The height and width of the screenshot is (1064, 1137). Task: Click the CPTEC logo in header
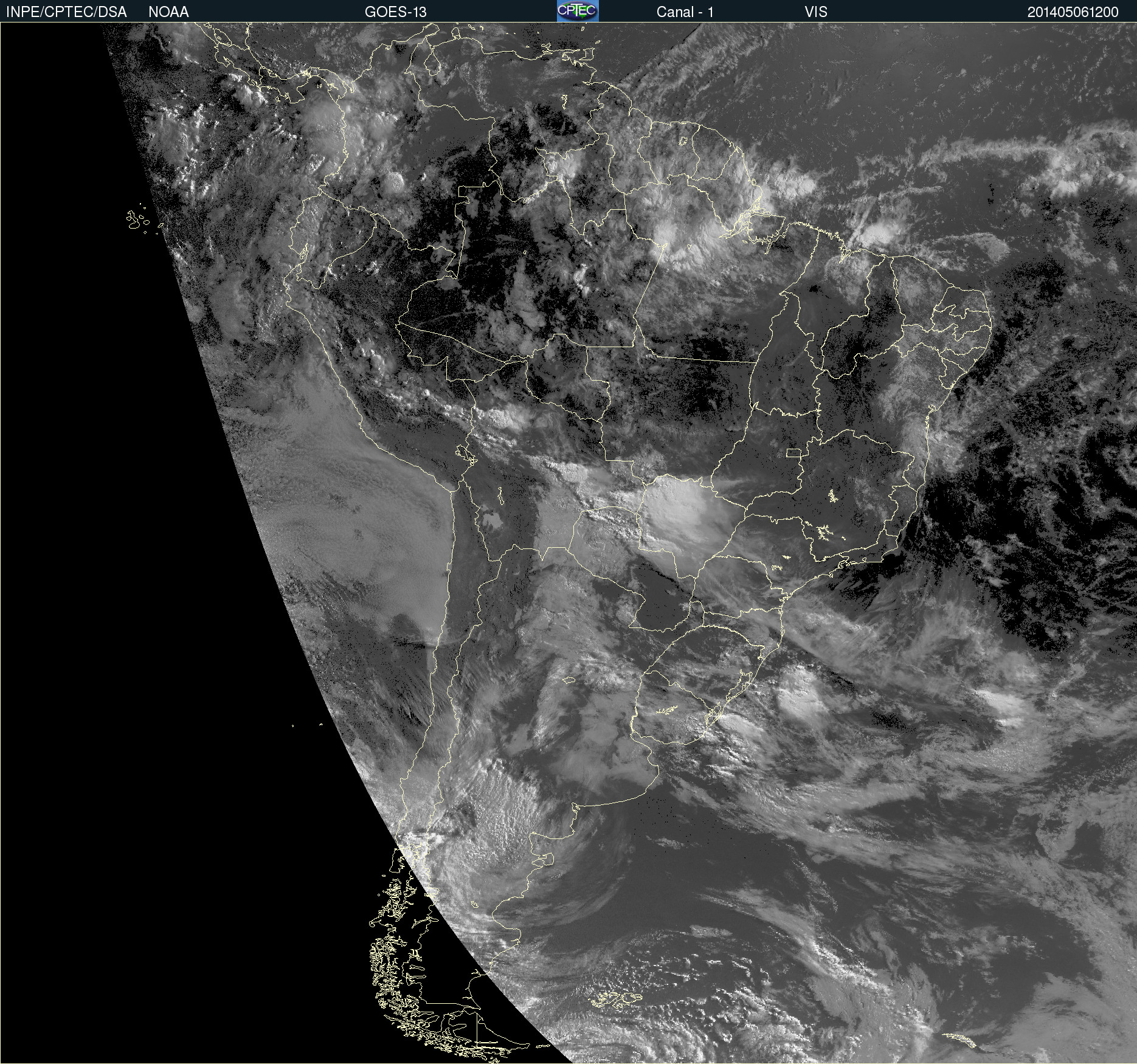tap(578, 11)
